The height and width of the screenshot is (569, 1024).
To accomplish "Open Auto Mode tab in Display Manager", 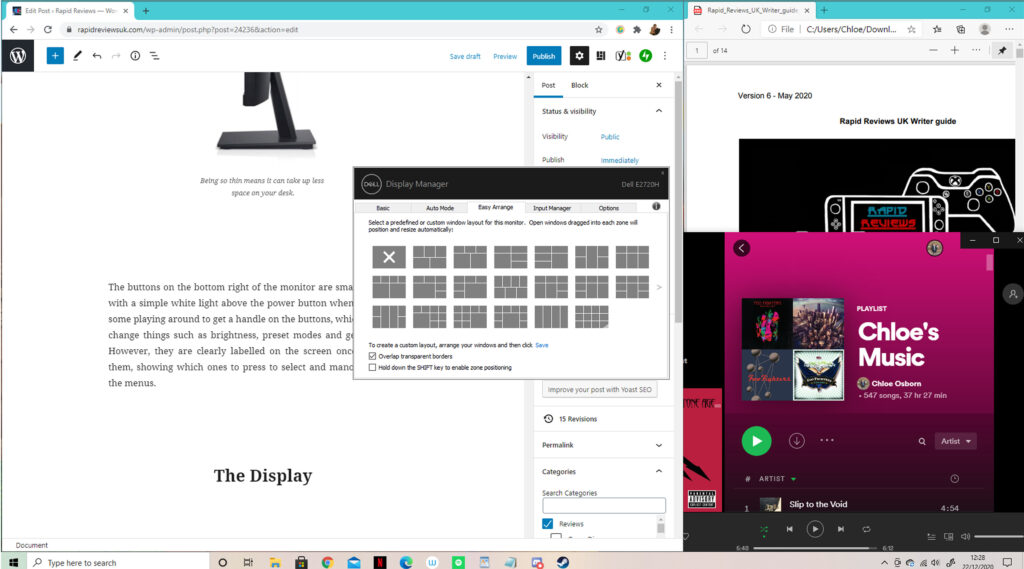I will tap(440, 208).
